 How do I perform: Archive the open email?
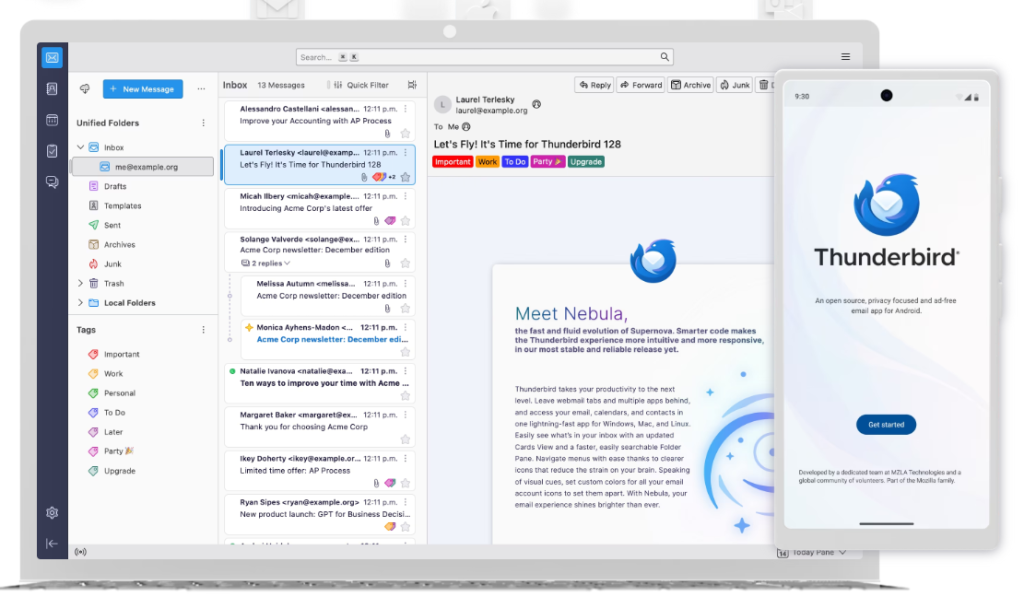point(690,85)
